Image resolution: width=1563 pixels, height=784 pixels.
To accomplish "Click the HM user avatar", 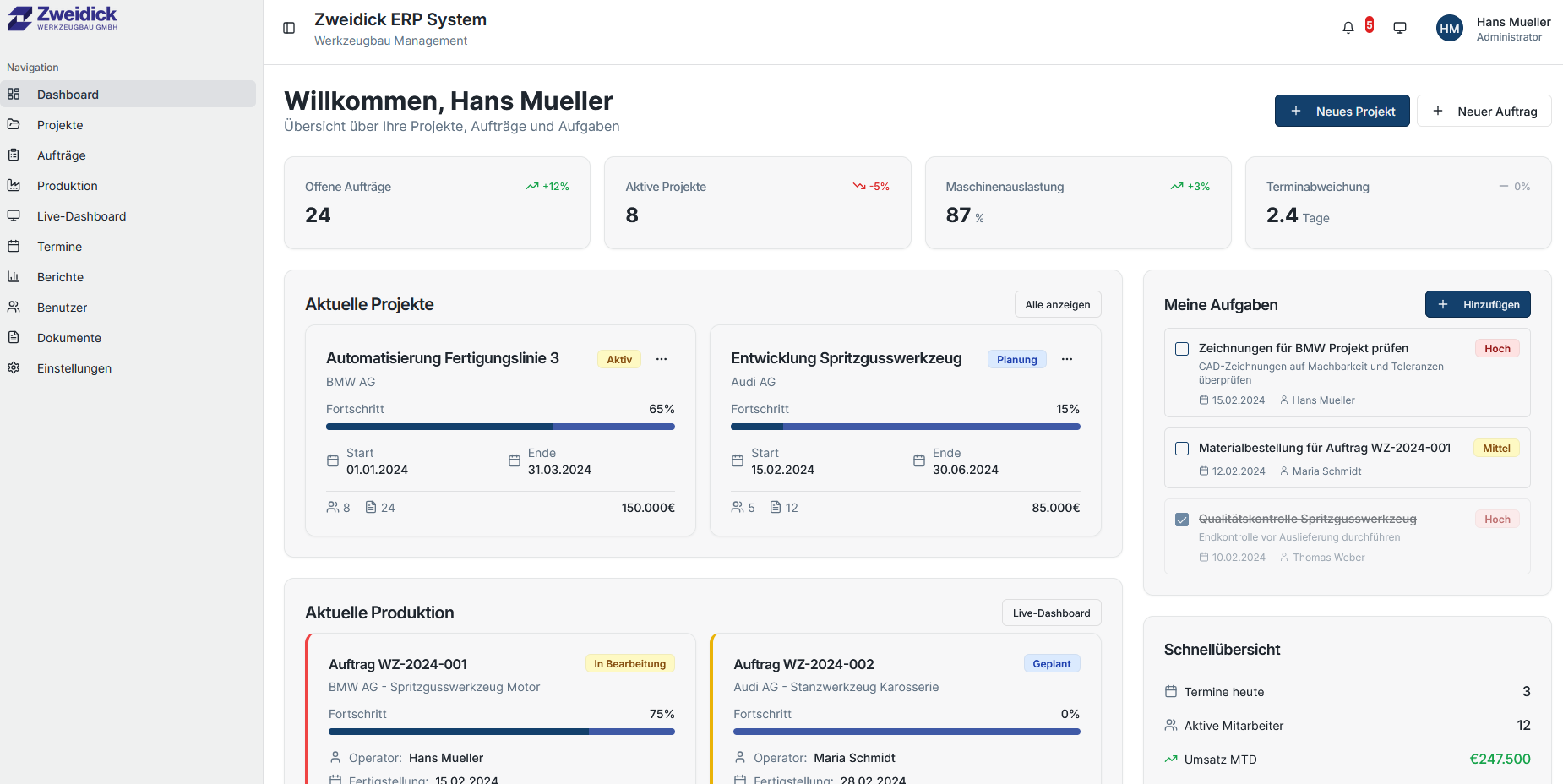I will 1449,29.
